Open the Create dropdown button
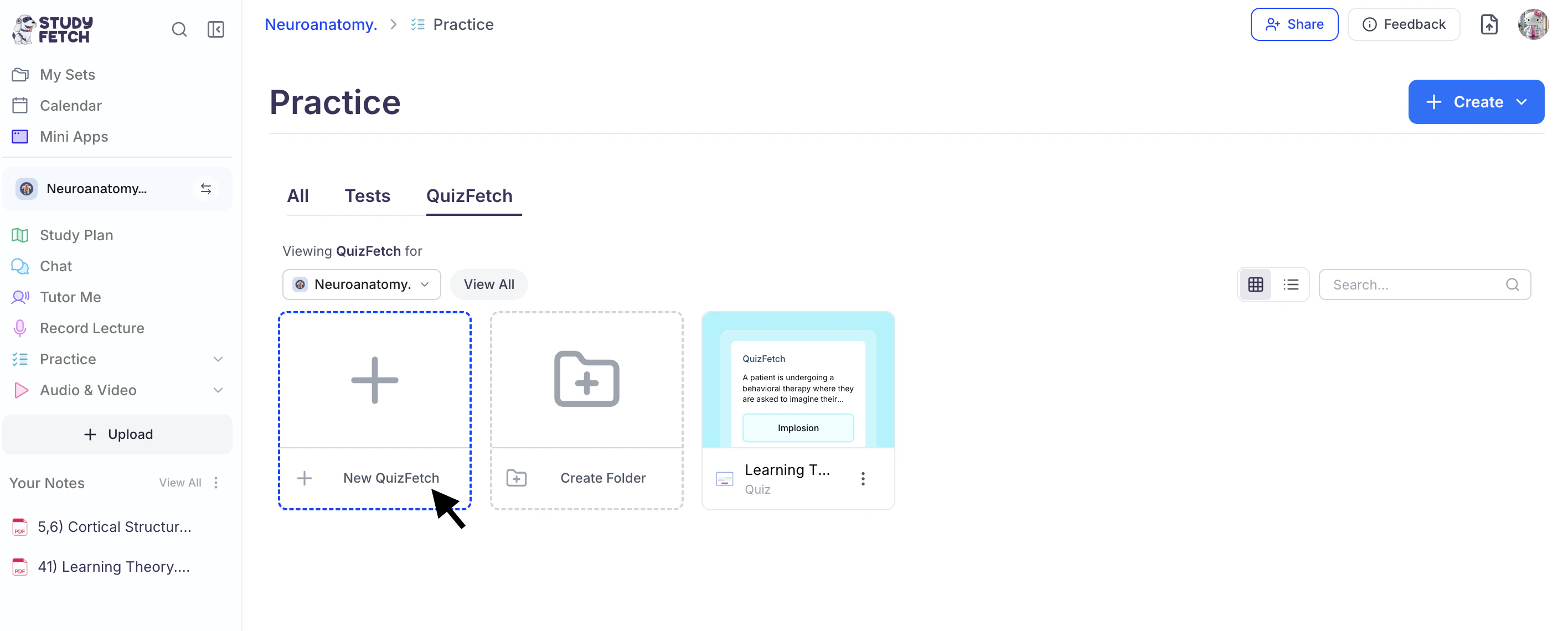The height and width of the screenshot is (631, 1568). point(1476,102)
